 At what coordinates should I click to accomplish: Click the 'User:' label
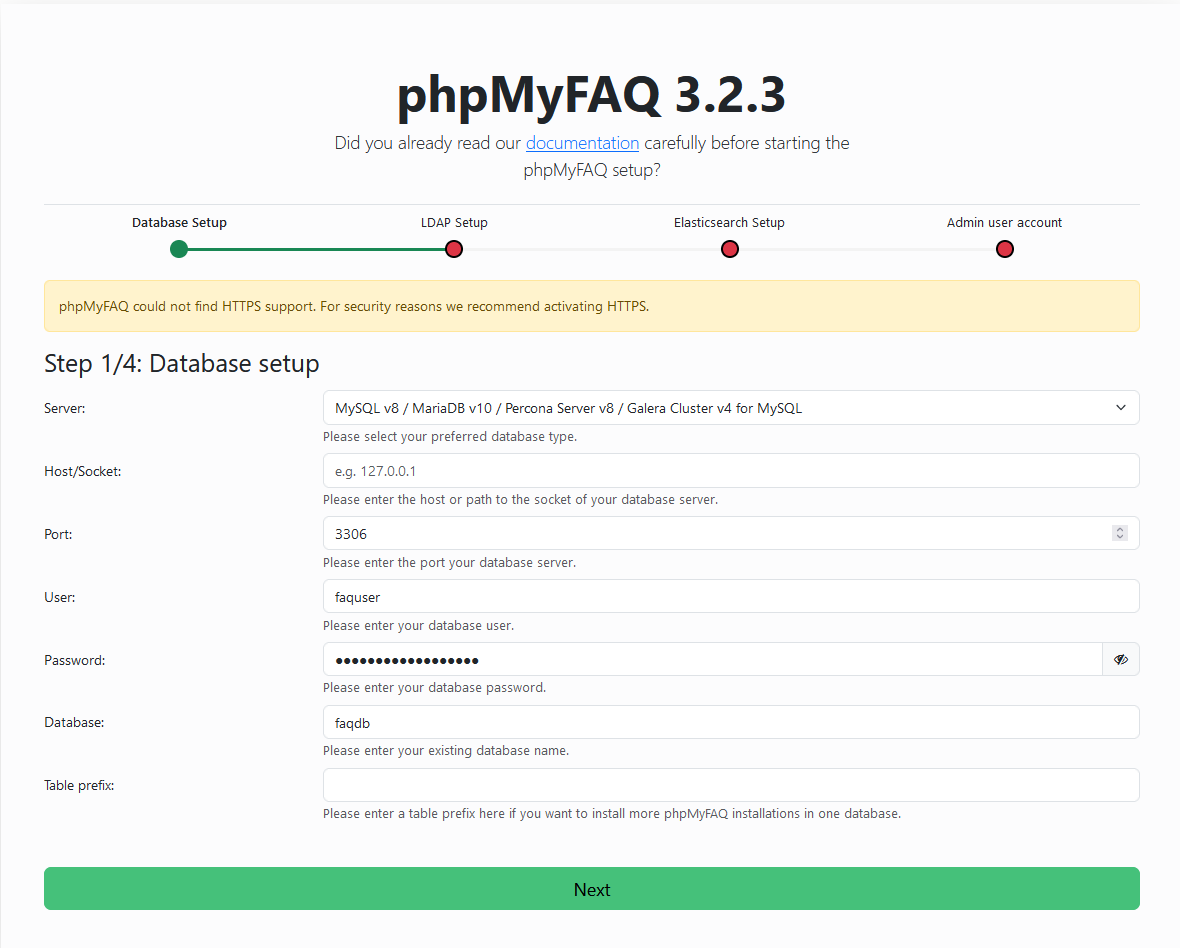(x=59, y=597)
